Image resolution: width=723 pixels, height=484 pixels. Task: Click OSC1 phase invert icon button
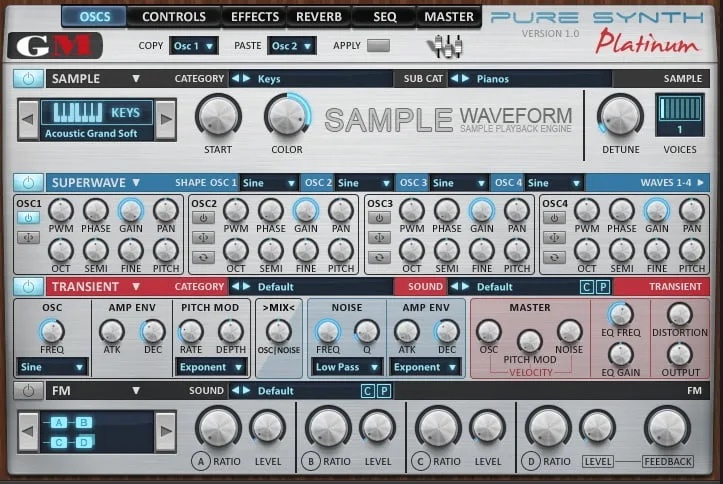pos(28,237)
